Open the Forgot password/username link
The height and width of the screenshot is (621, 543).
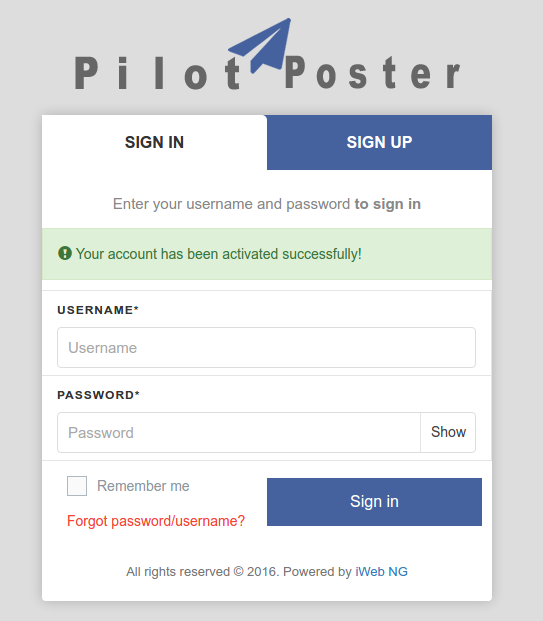[156, 521]
